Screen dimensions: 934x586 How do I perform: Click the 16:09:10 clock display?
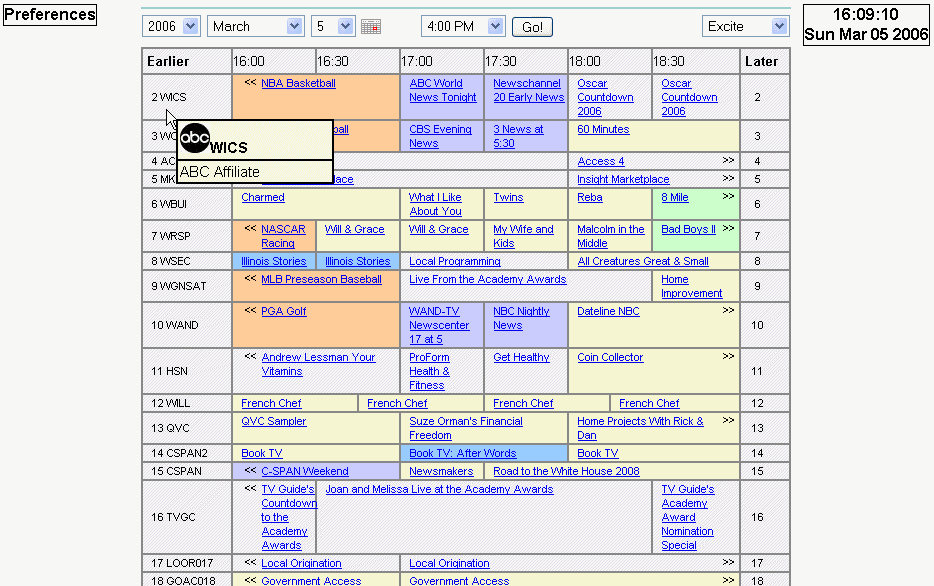coord(865,14)
